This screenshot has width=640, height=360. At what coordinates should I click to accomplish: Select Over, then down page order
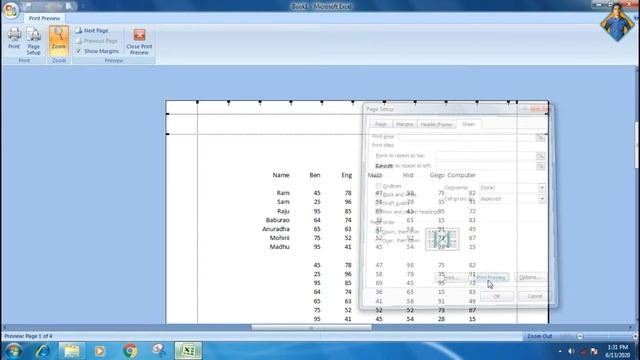[x=378, y=240]
